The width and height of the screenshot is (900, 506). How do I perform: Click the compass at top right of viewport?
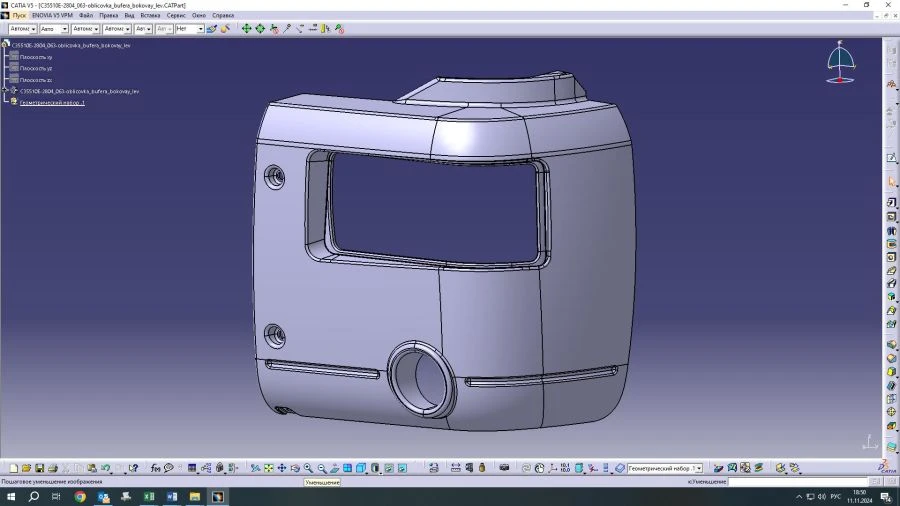tap(840, 62)
